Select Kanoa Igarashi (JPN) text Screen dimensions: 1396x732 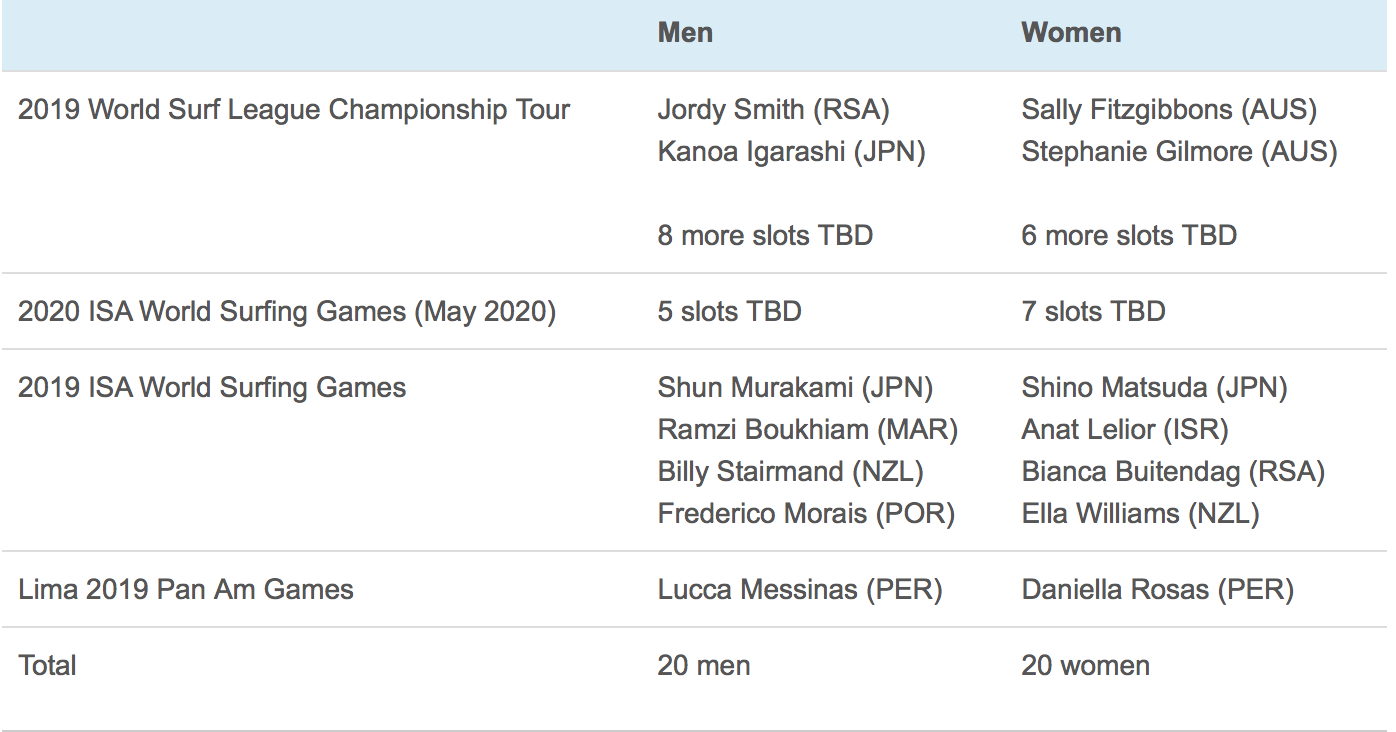(x=791, y=152)
